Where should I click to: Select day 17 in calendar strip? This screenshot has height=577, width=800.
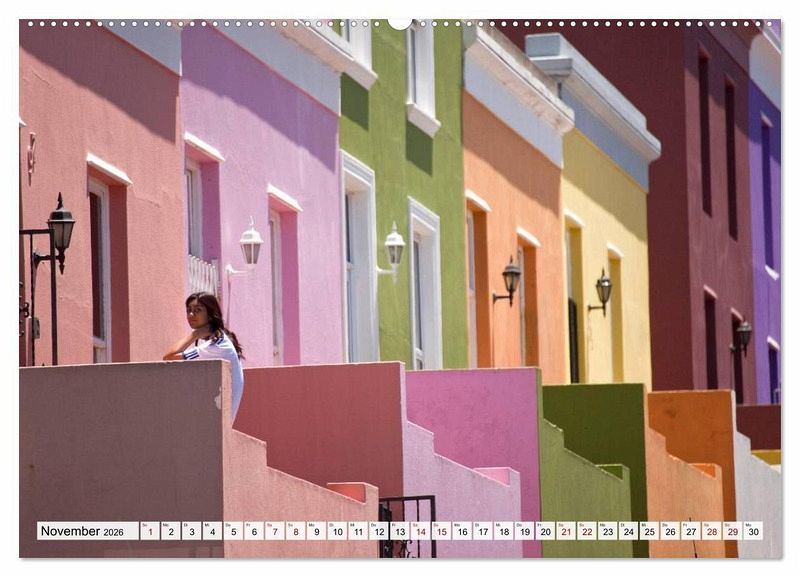(x=483, y=531)
